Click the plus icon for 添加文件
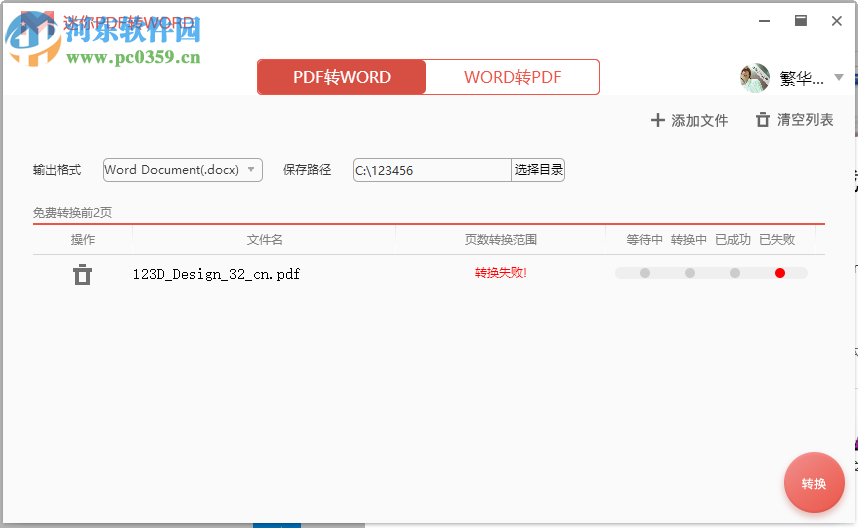This screenshot has height=528, width=858. point(657,120)
